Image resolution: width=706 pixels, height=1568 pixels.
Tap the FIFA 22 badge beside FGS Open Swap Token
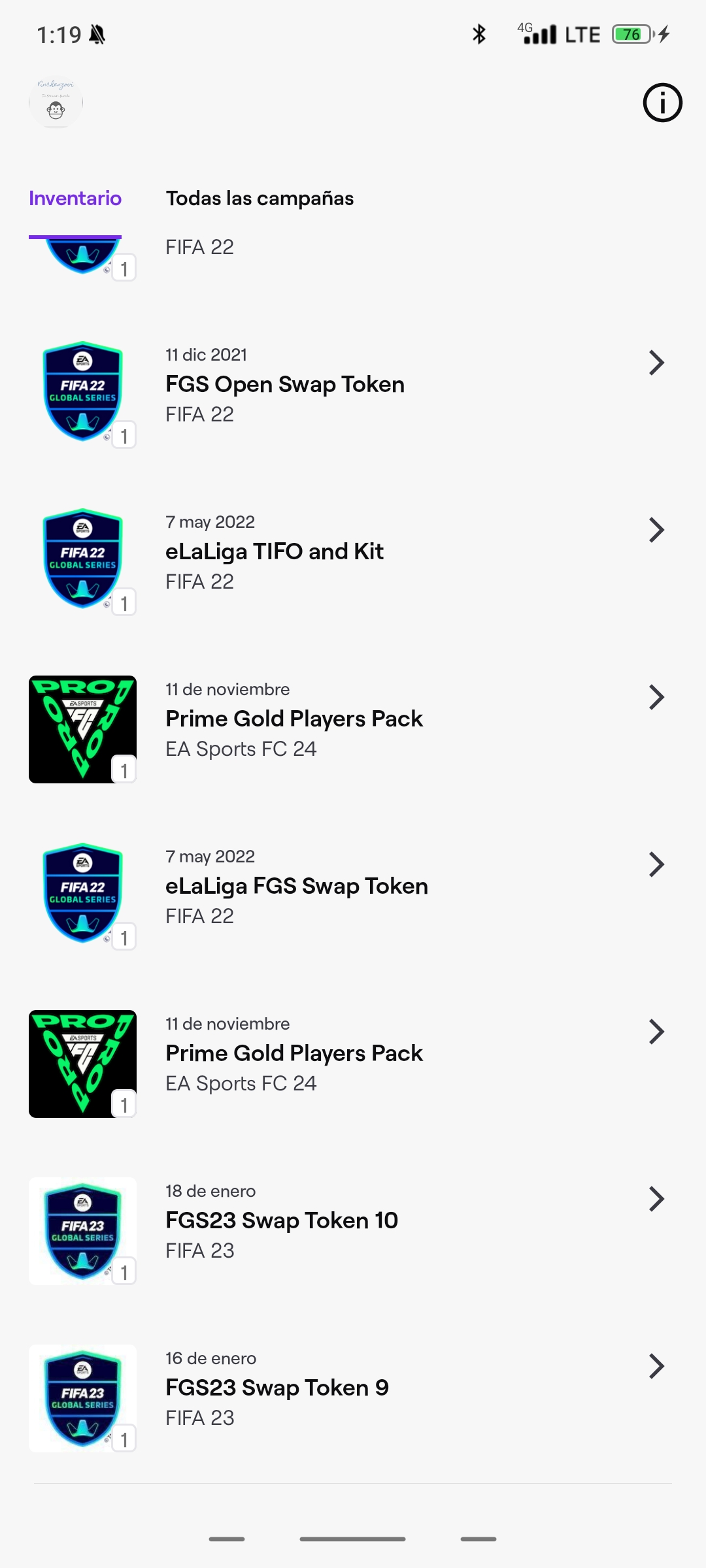82,392
